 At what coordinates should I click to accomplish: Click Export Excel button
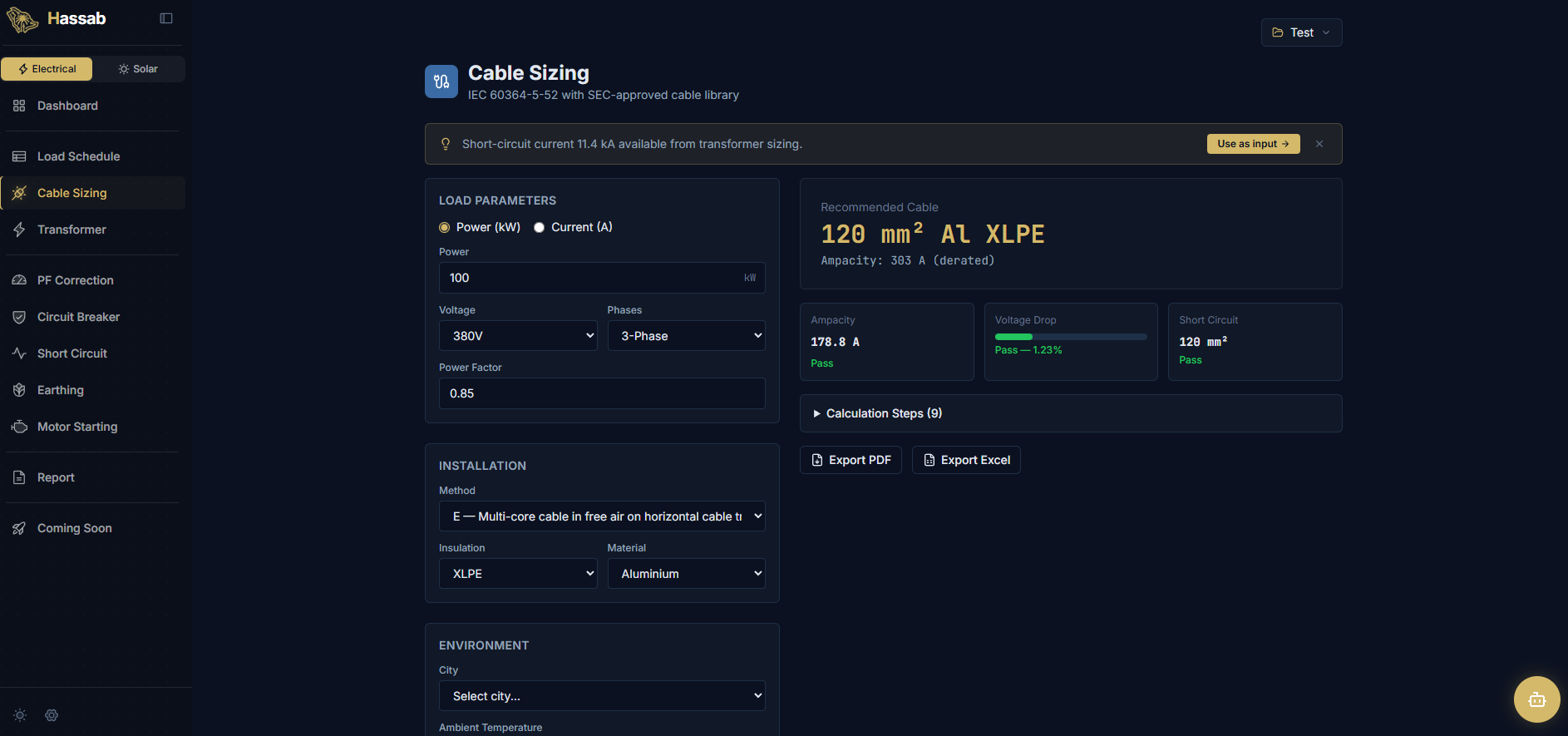tap(966, 460)
